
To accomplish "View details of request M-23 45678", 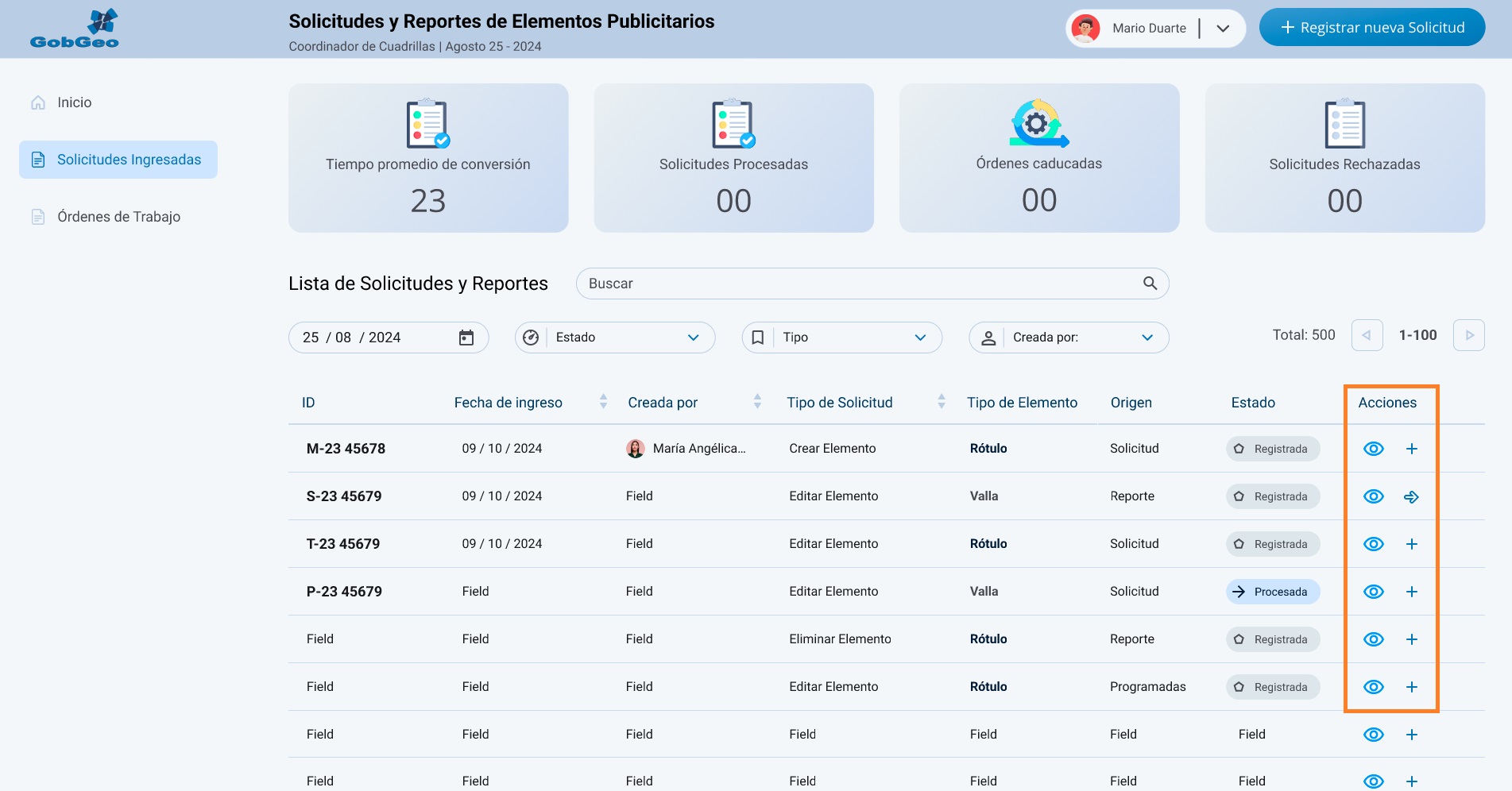I will click(1373, 449).
